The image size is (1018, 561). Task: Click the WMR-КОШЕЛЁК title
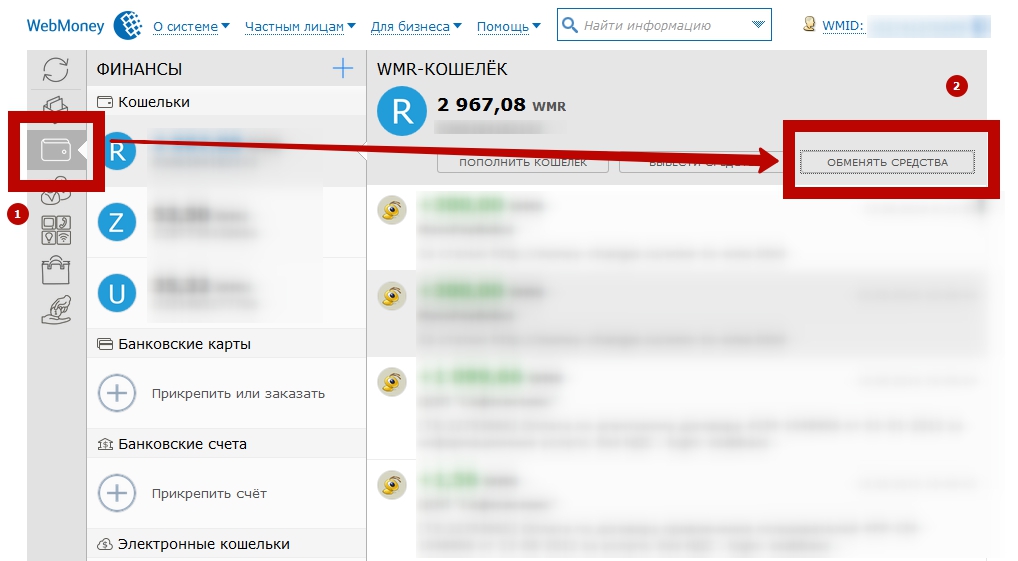(x=442, y=69)
